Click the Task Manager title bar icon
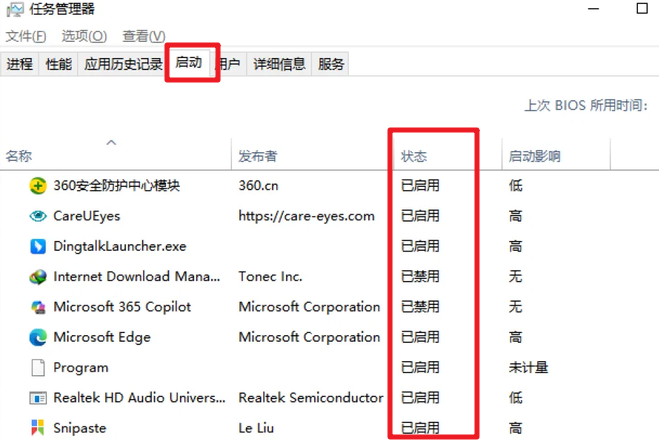This screenshot has width=659, height=440. click(x=15, y=9)
